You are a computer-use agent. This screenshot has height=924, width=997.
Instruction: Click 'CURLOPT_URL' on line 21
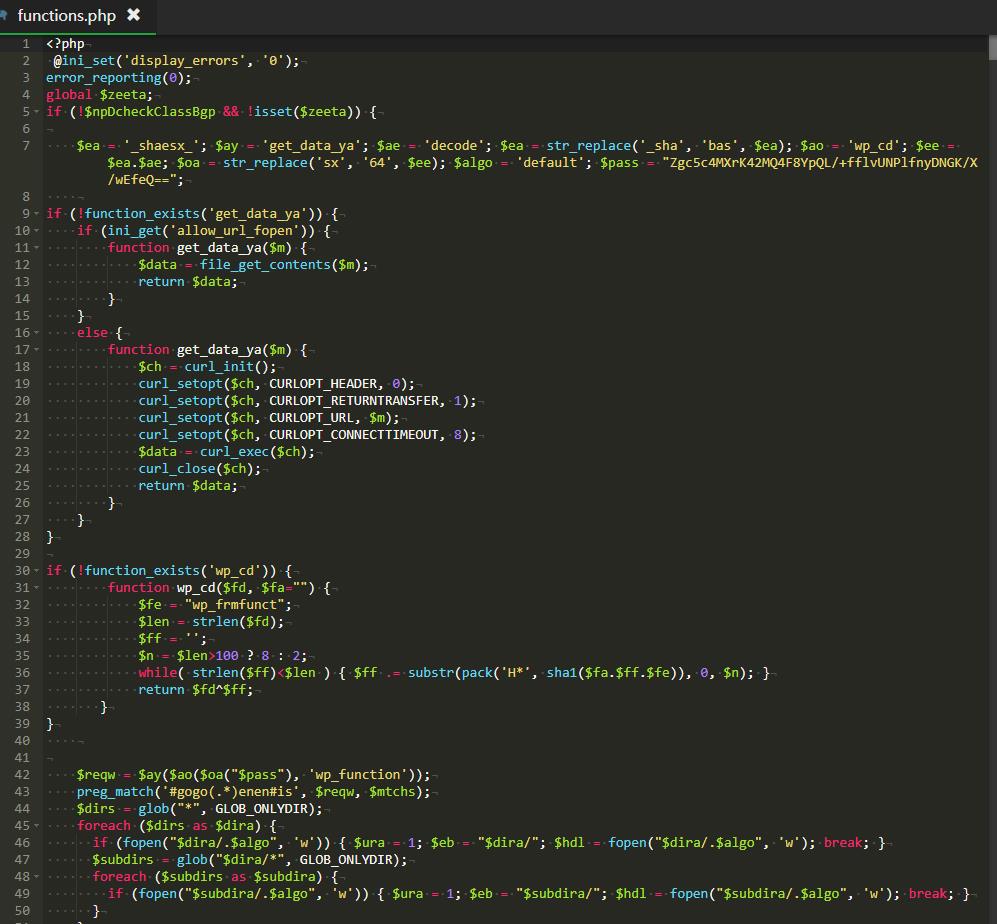(x=312, y=418)
